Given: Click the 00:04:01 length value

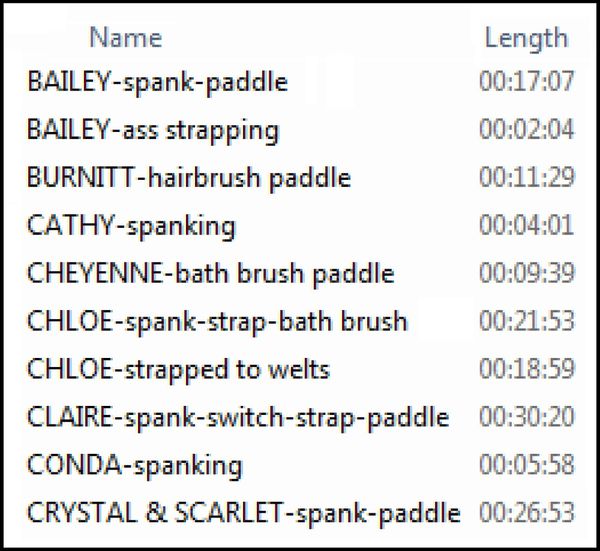Looking at the screenshot, I should pyautogui.click(x=527, y=225).
